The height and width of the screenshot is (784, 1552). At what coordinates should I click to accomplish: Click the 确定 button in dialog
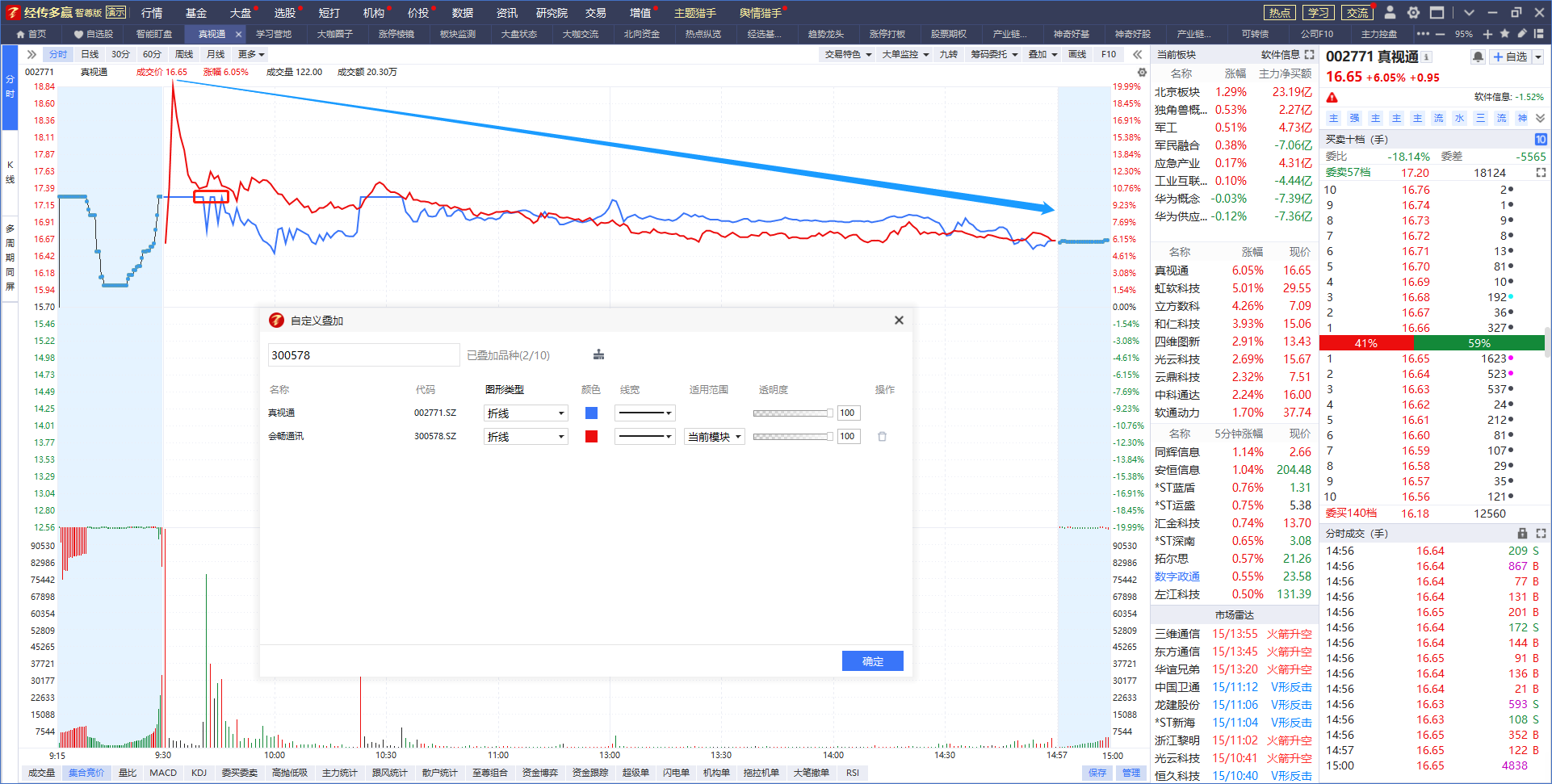tap(872, 660)
